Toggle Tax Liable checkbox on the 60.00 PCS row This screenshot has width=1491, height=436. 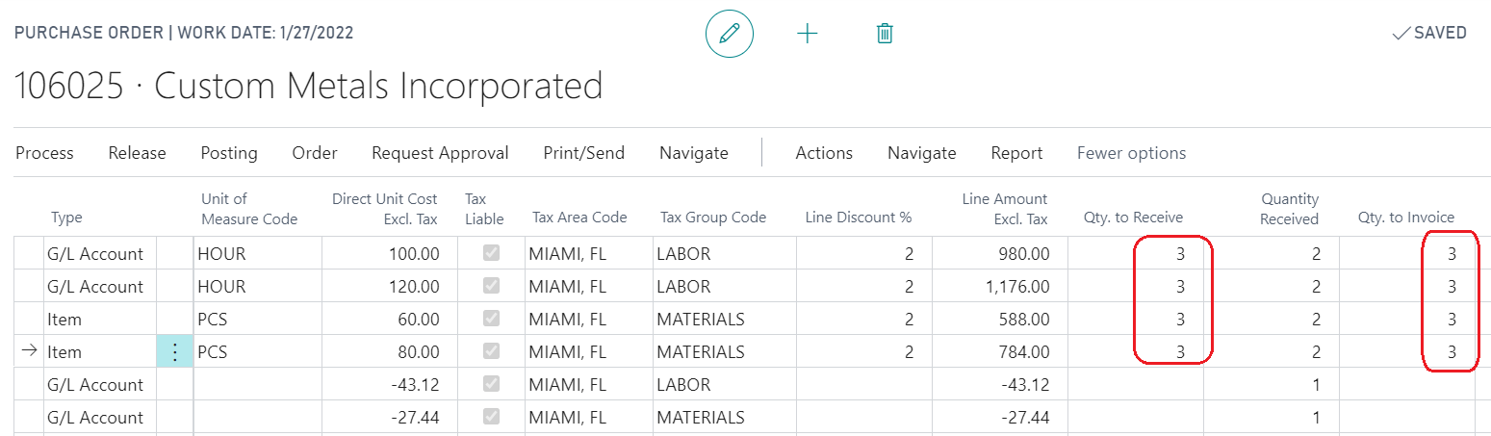490,320
